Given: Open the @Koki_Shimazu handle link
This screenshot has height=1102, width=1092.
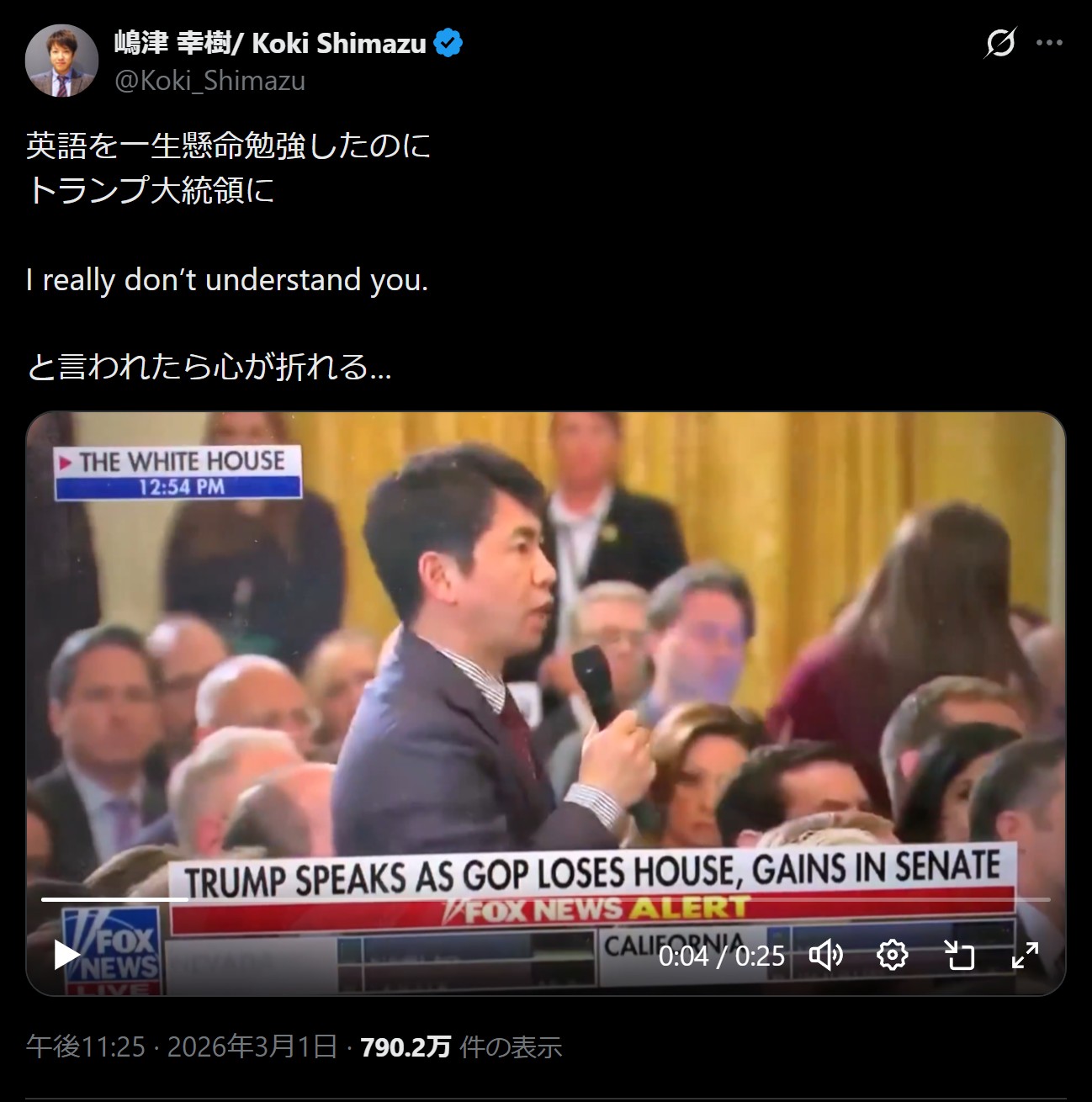Looking at the screenshot, I should click(209, 81).
